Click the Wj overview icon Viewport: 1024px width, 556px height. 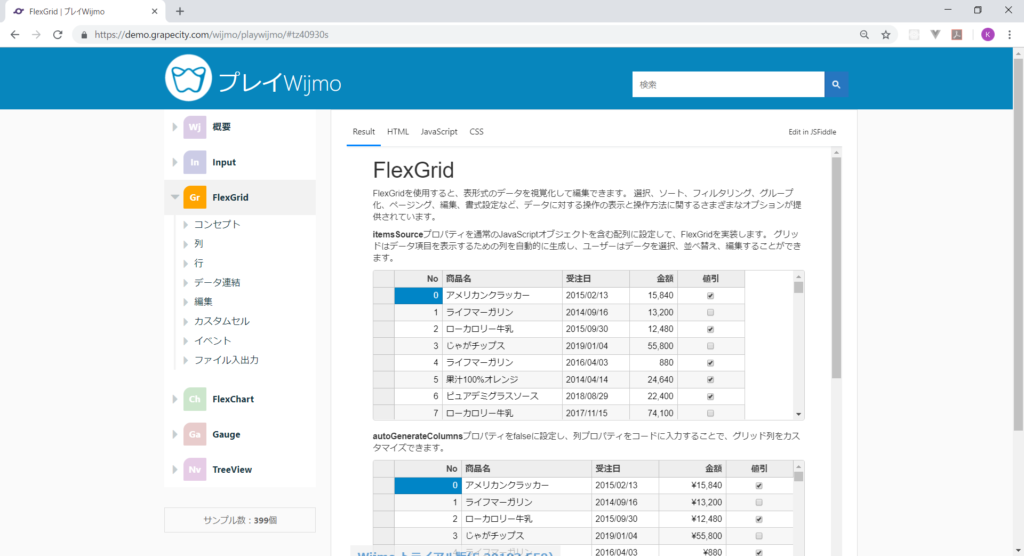click(195, 127)
